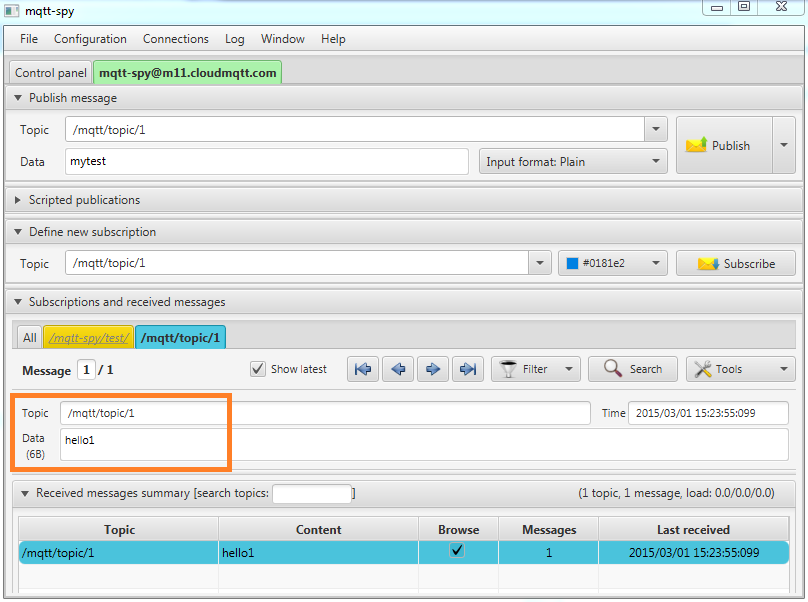Collapse the Publish message section
Viewport: 808px width, 602px height.
tap(17, 98)
